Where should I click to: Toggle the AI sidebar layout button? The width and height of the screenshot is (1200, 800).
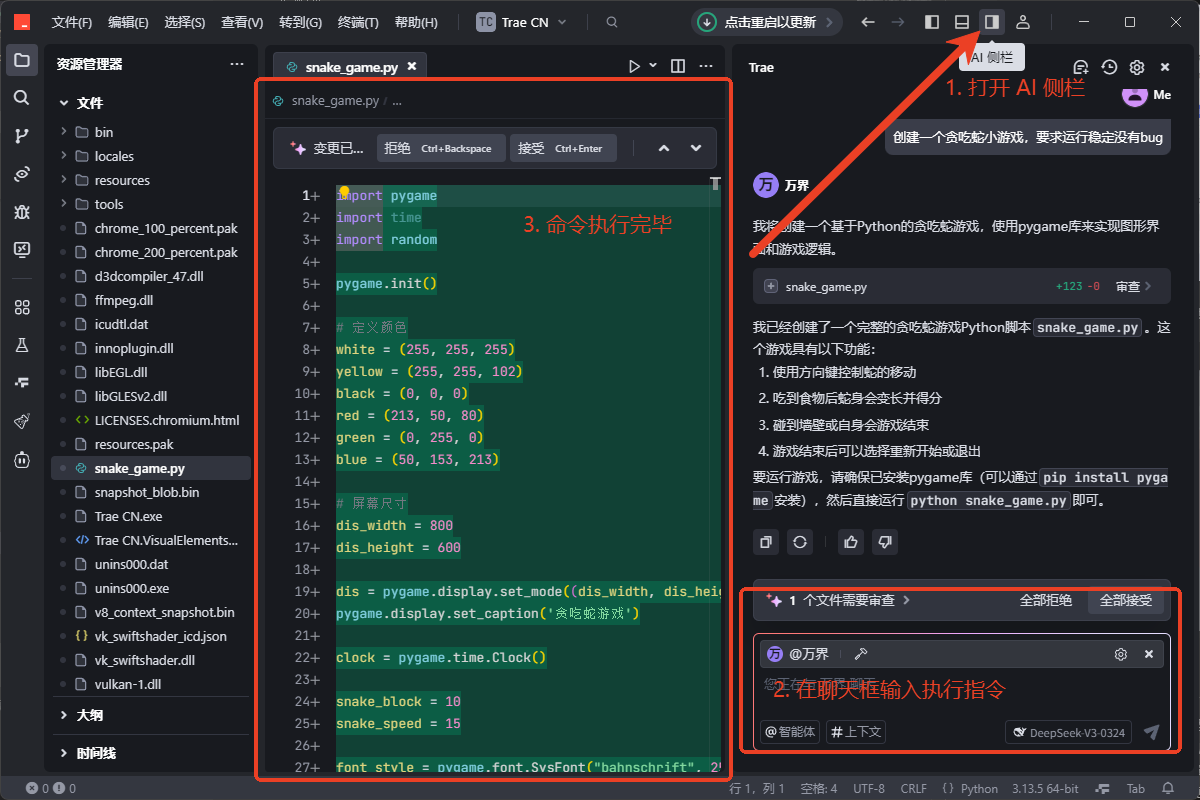coord(992,22)
